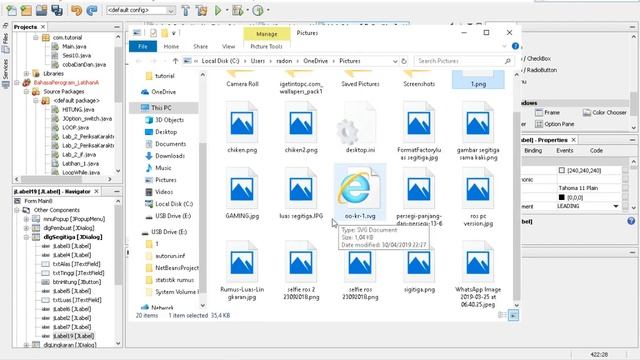Expand the Libraries node in Projects

point(27,73)
